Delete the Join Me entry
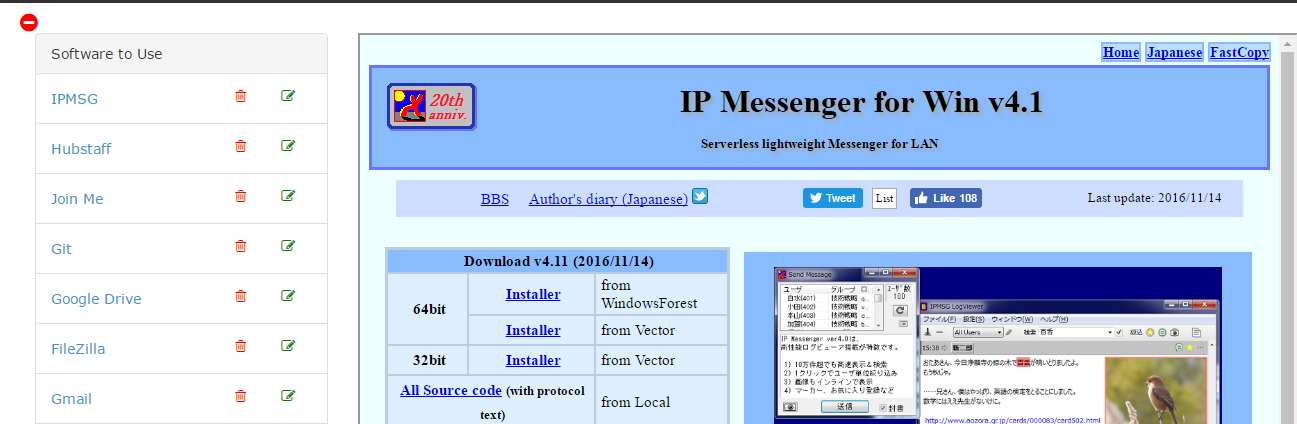Viewport: 1297px width, 424px height. (x=240, y=196)
